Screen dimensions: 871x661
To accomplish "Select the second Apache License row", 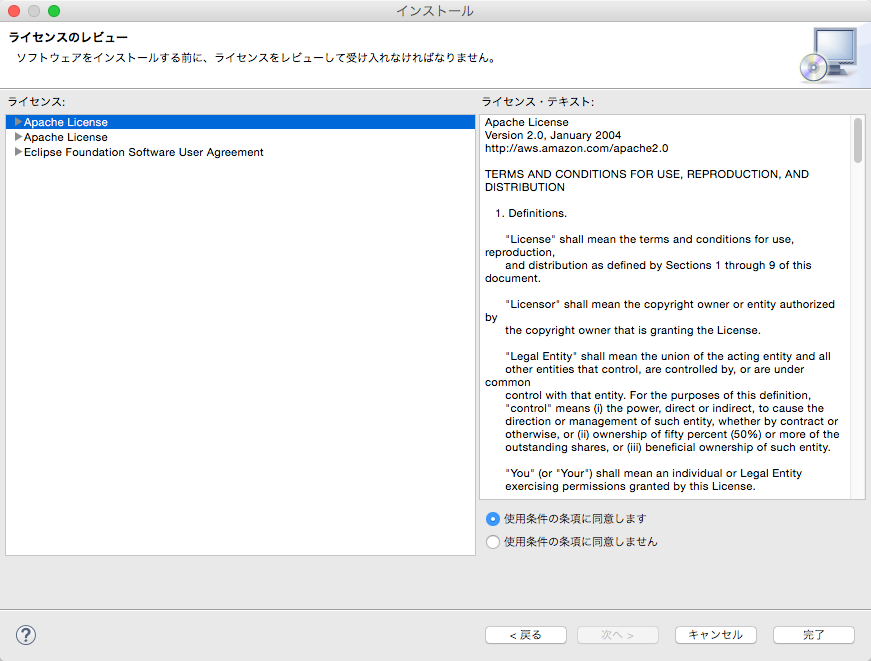I will pos(241,137).
